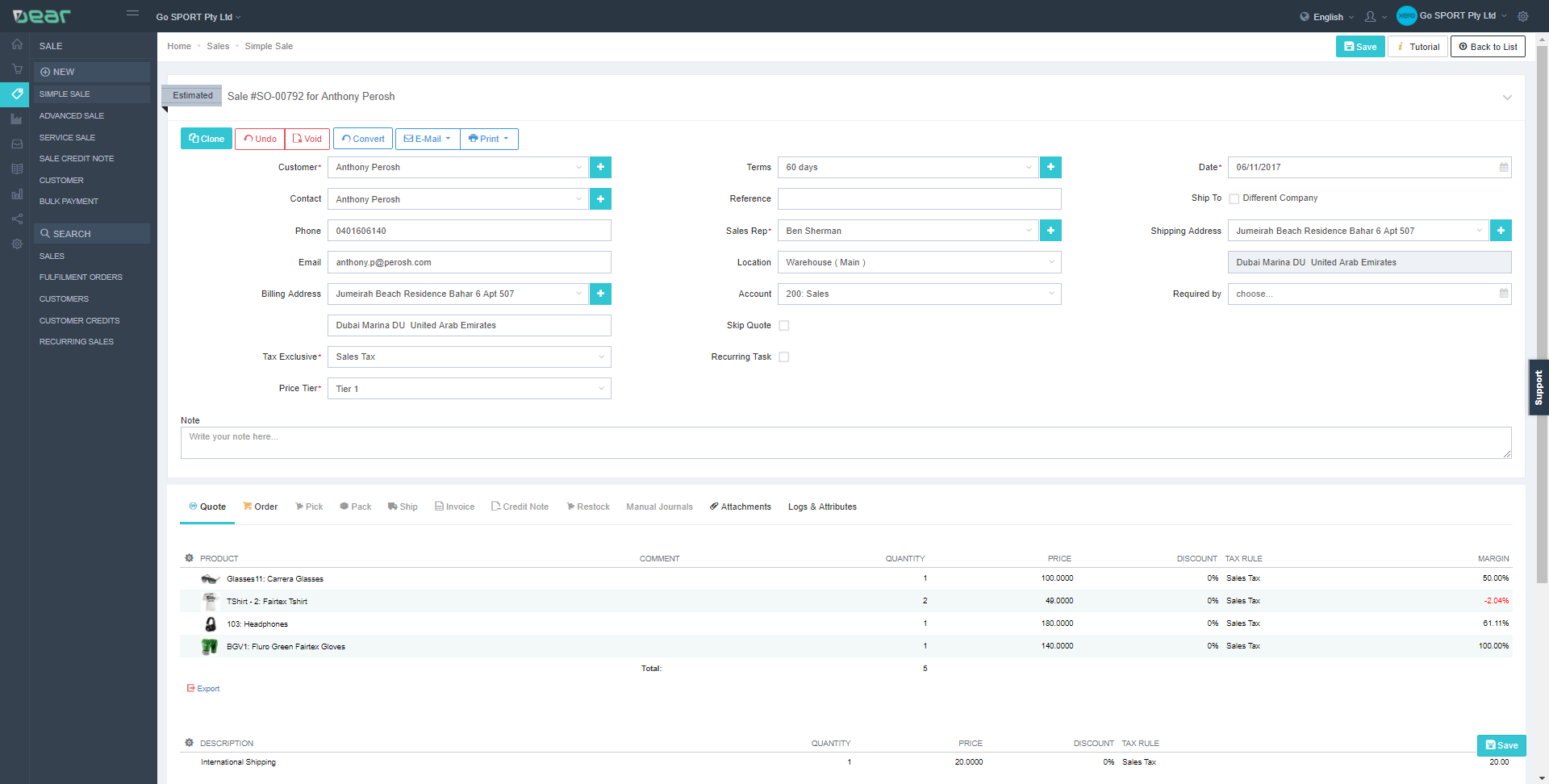This screenshot has height=784, width=1549.
Task: Toggle the hamburger menu icon
Action: [133, 14]
